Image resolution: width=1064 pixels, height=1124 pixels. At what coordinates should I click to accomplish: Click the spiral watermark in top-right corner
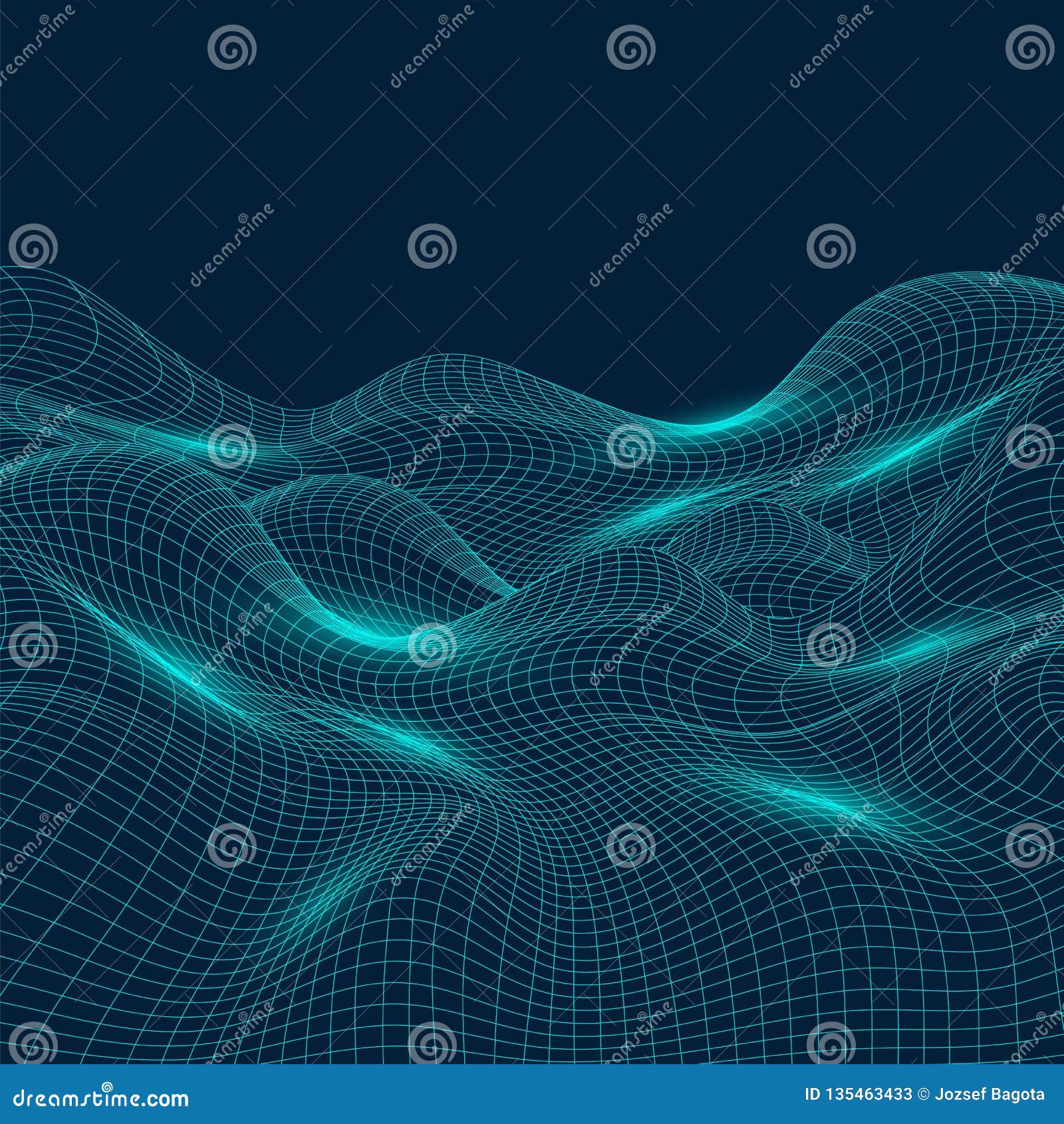point(1029,49)
